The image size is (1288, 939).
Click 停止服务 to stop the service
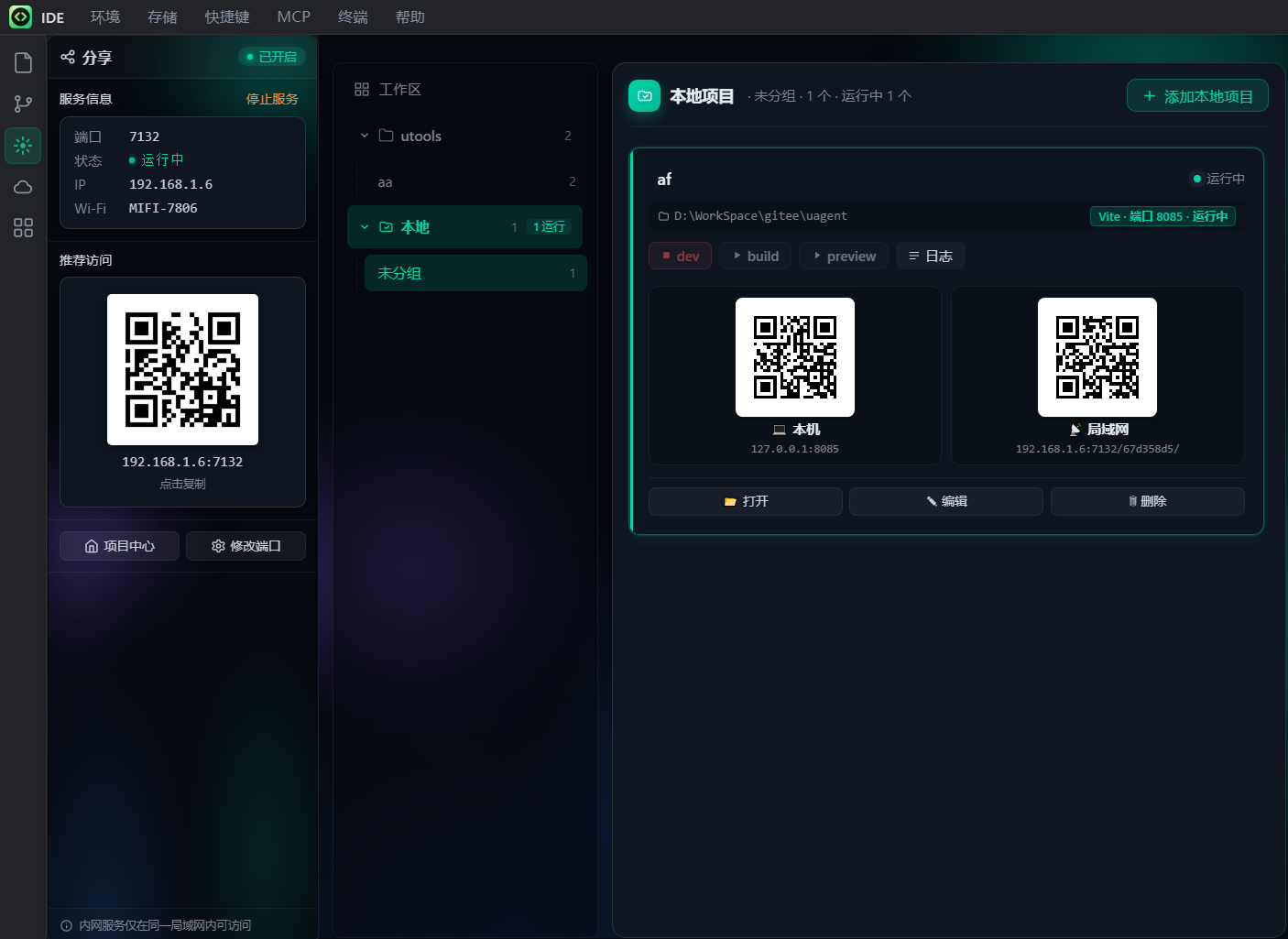click(272, 99)
